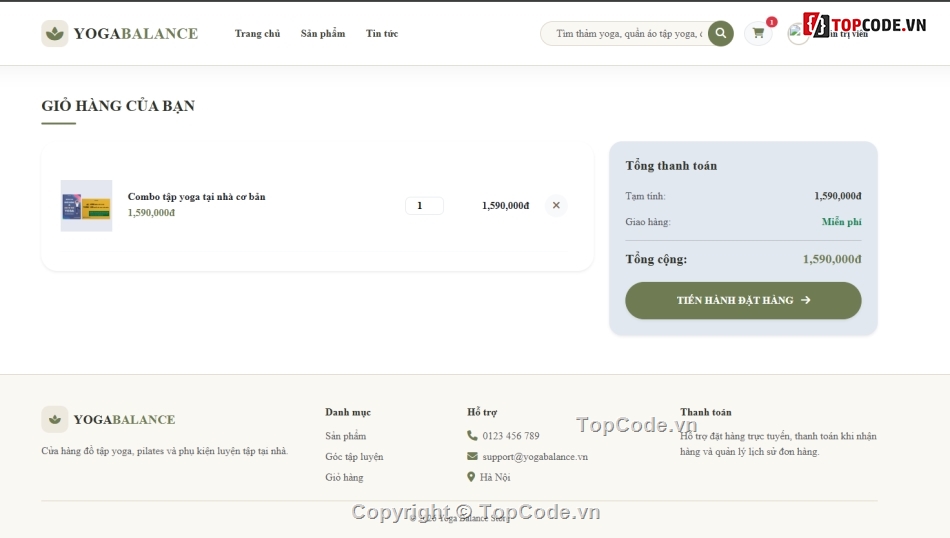
Task: Click the Sản phẩm footer link
Action: click(x=345, y=436)
